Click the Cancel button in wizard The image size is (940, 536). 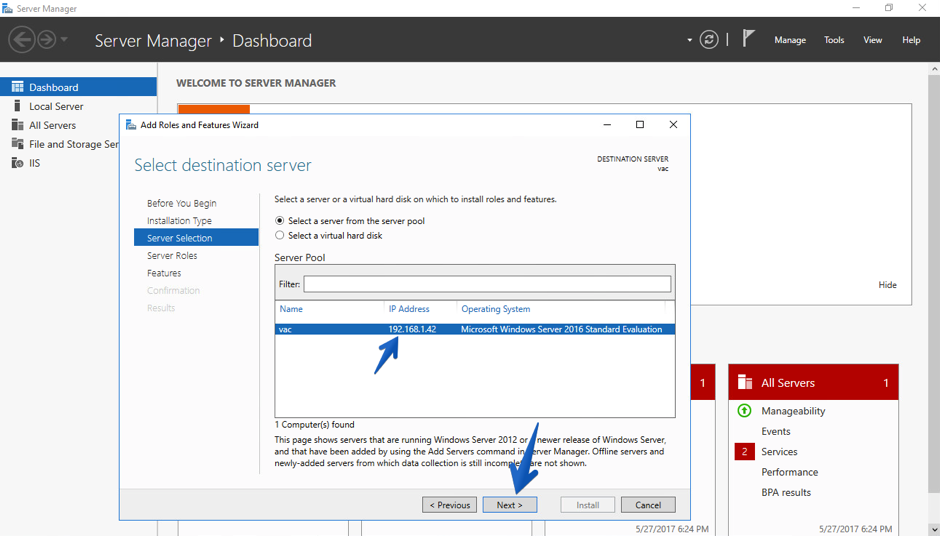[648, 505]
